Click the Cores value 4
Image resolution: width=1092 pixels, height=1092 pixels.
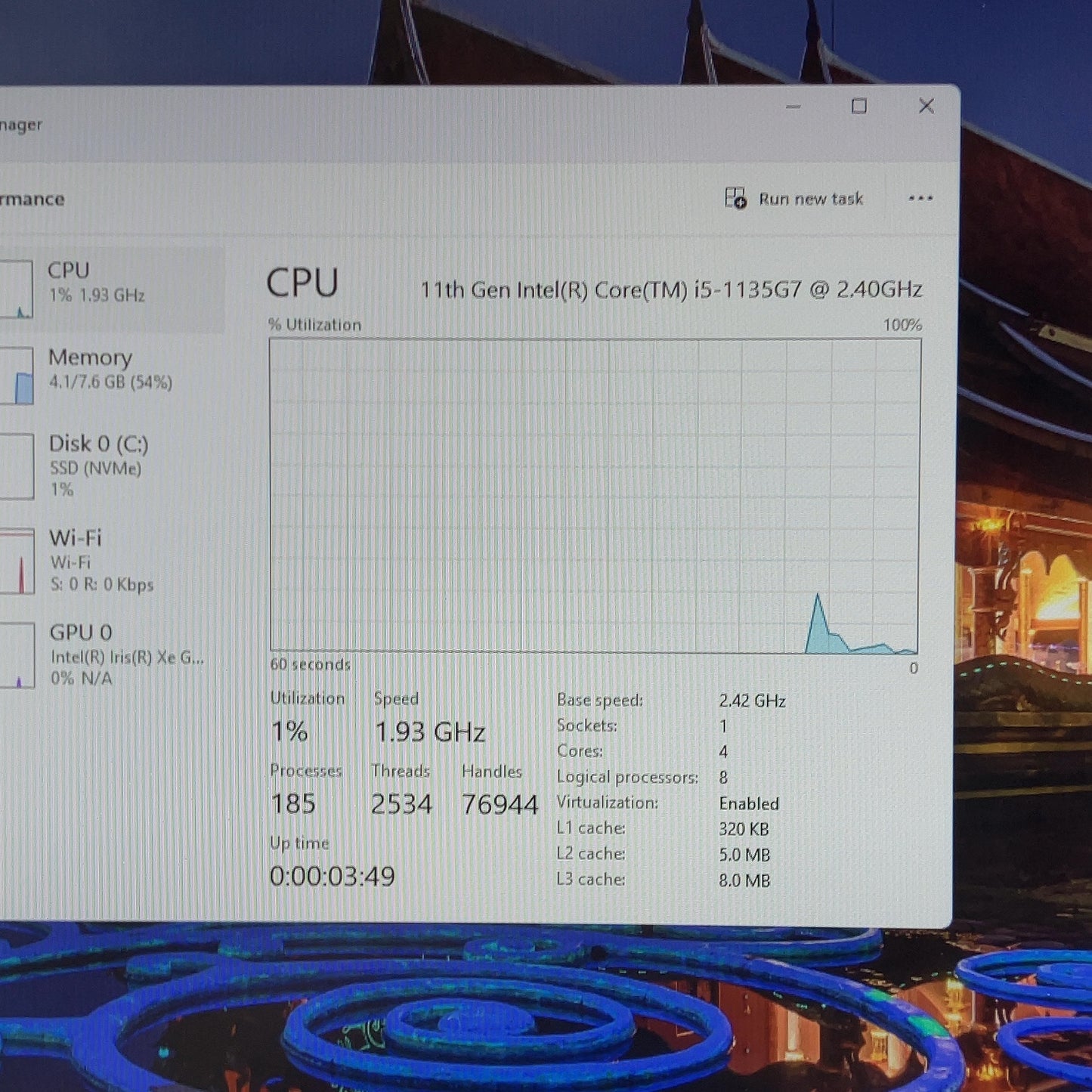coord(723,752)
